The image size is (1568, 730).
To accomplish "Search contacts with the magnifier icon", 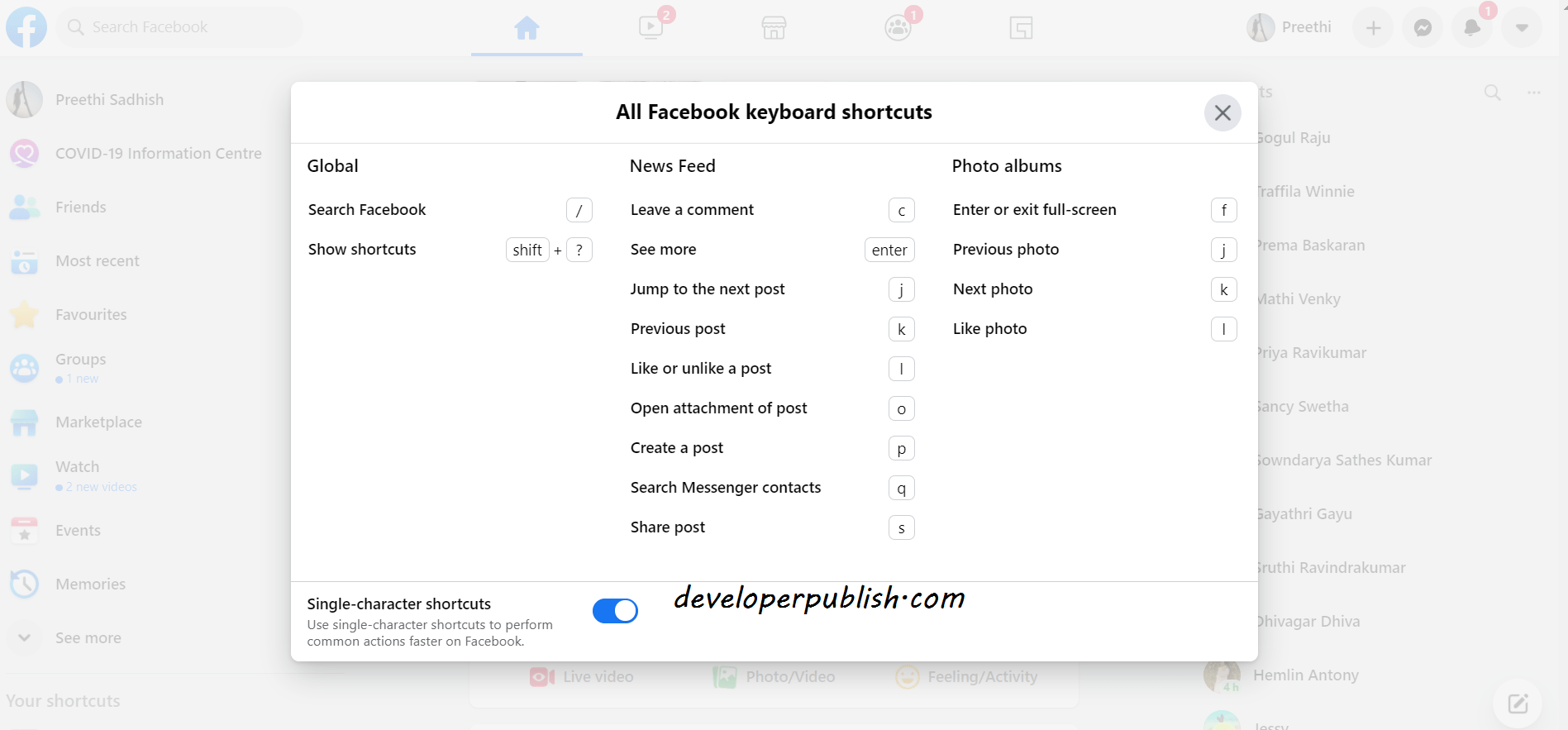I will [x=1492, y=93].
